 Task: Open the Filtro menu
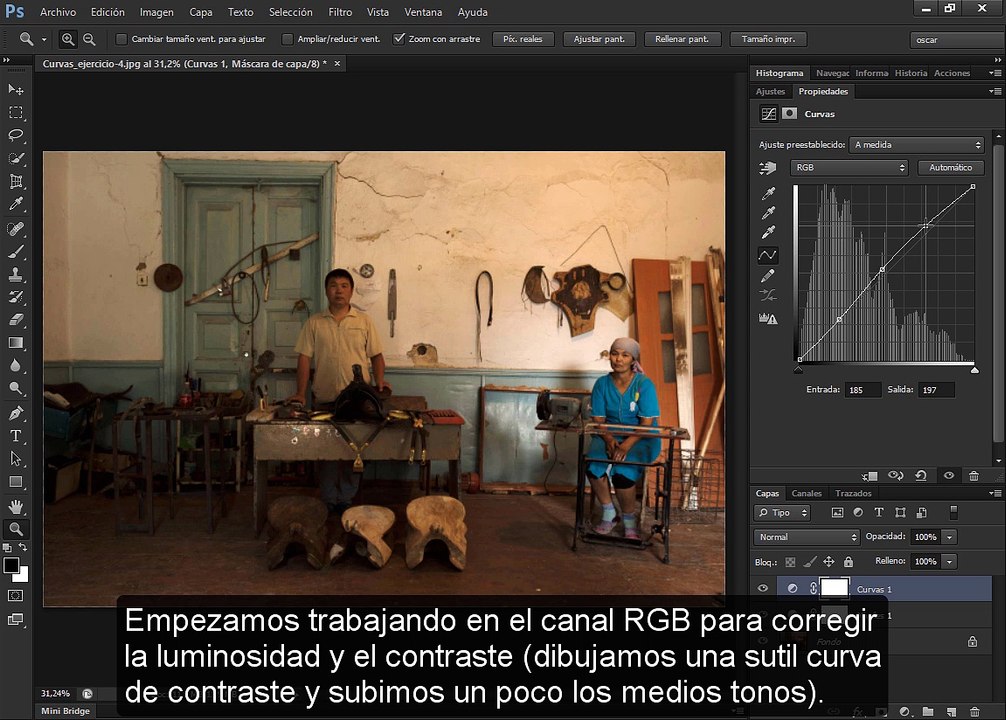pos(340,12)
